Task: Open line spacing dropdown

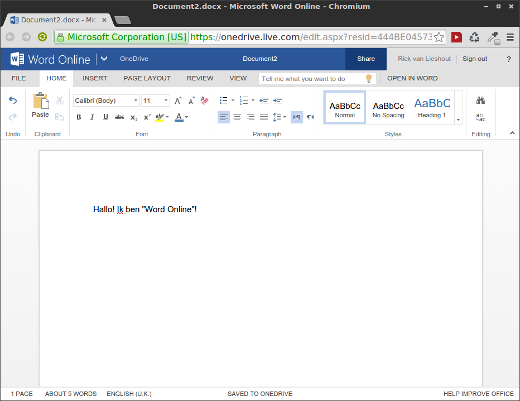Action: click(279, 117)
